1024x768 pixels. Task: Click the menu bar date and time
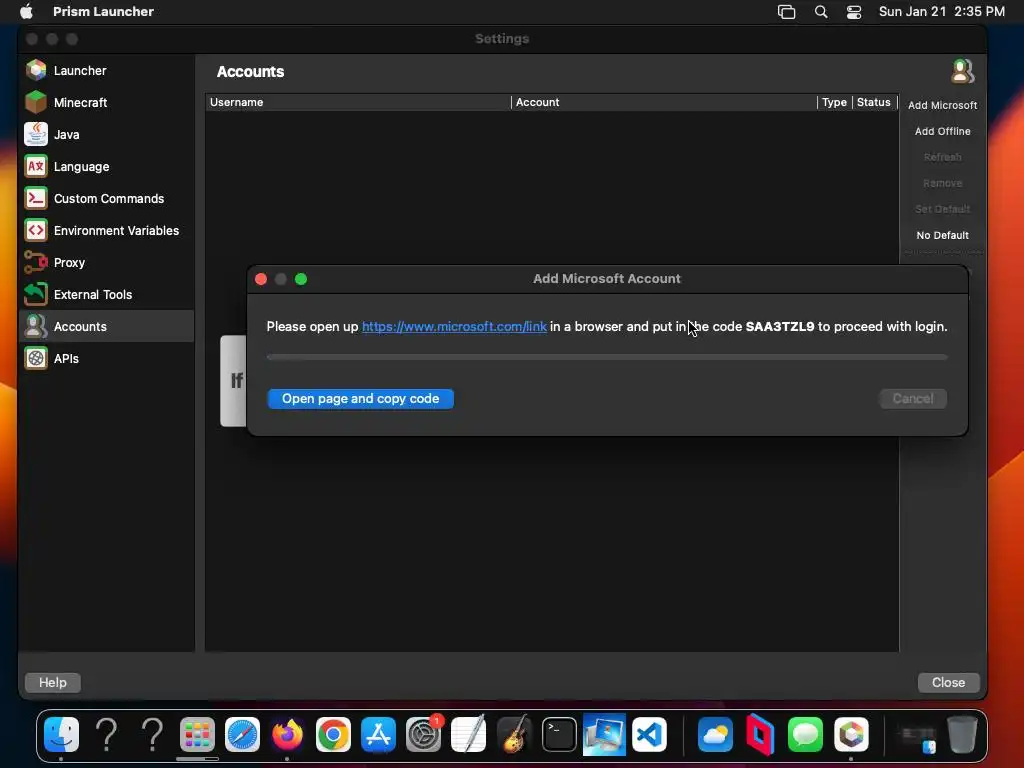(941, 11)
